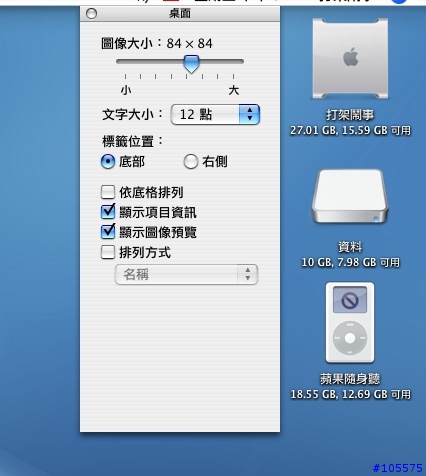Click the 圖像大小：84 × 84 label

(x=157, y=43)
